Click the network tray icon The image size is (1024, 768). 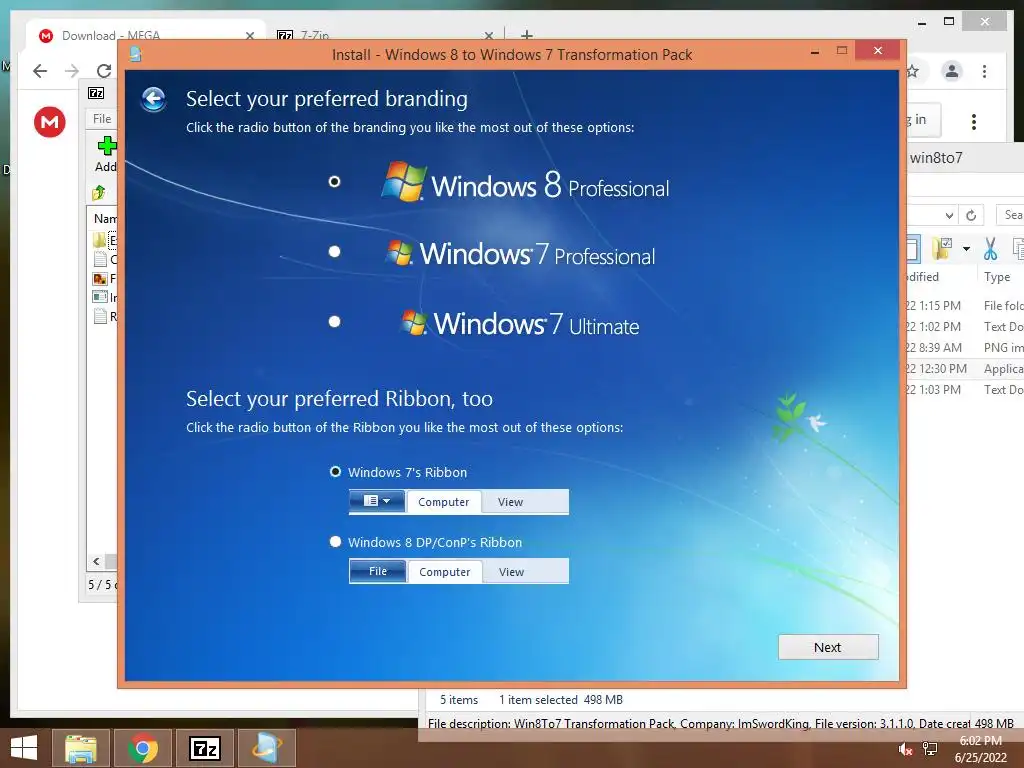(930, 749)
